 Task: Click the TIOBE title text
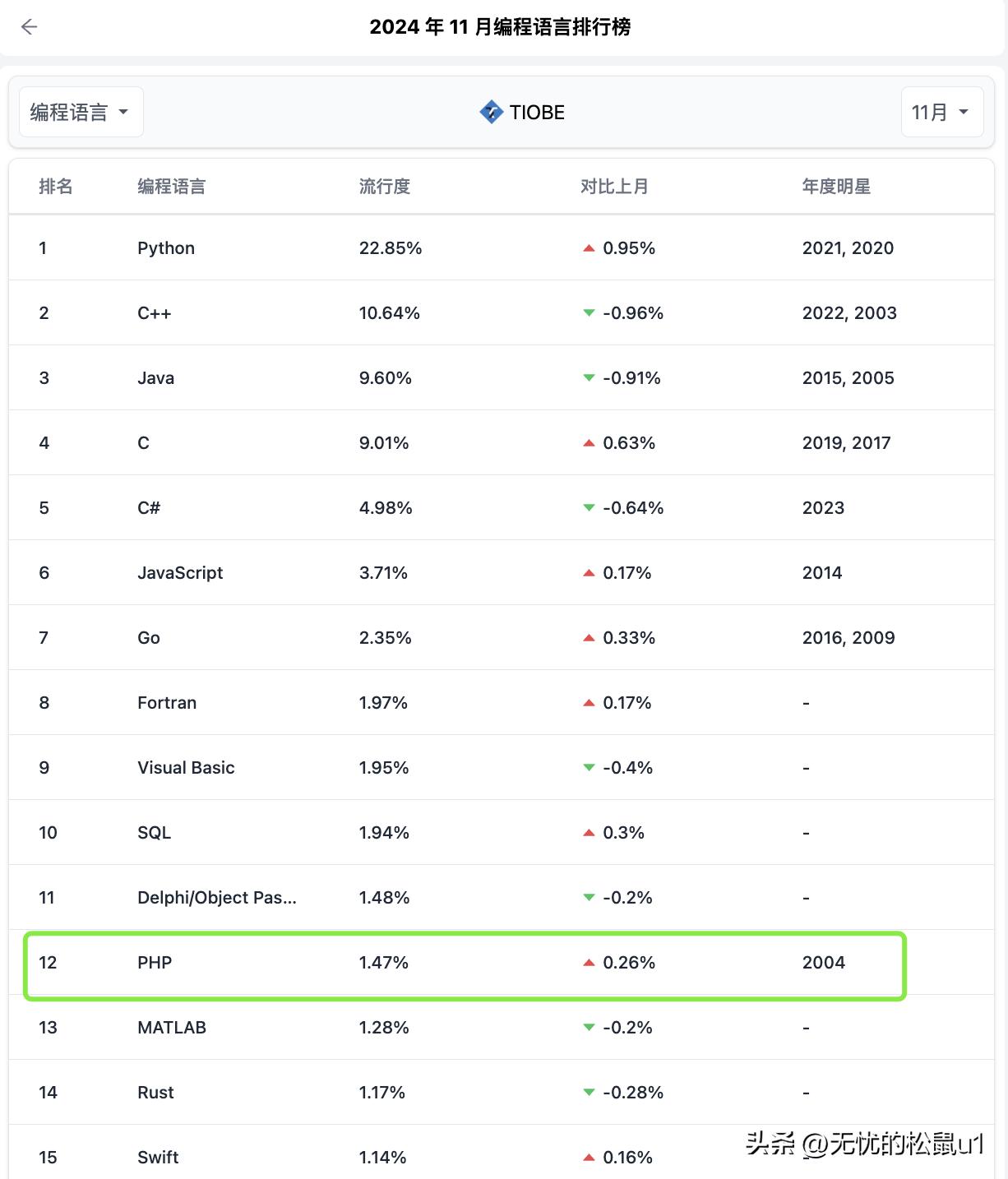(x=537, y=112)
